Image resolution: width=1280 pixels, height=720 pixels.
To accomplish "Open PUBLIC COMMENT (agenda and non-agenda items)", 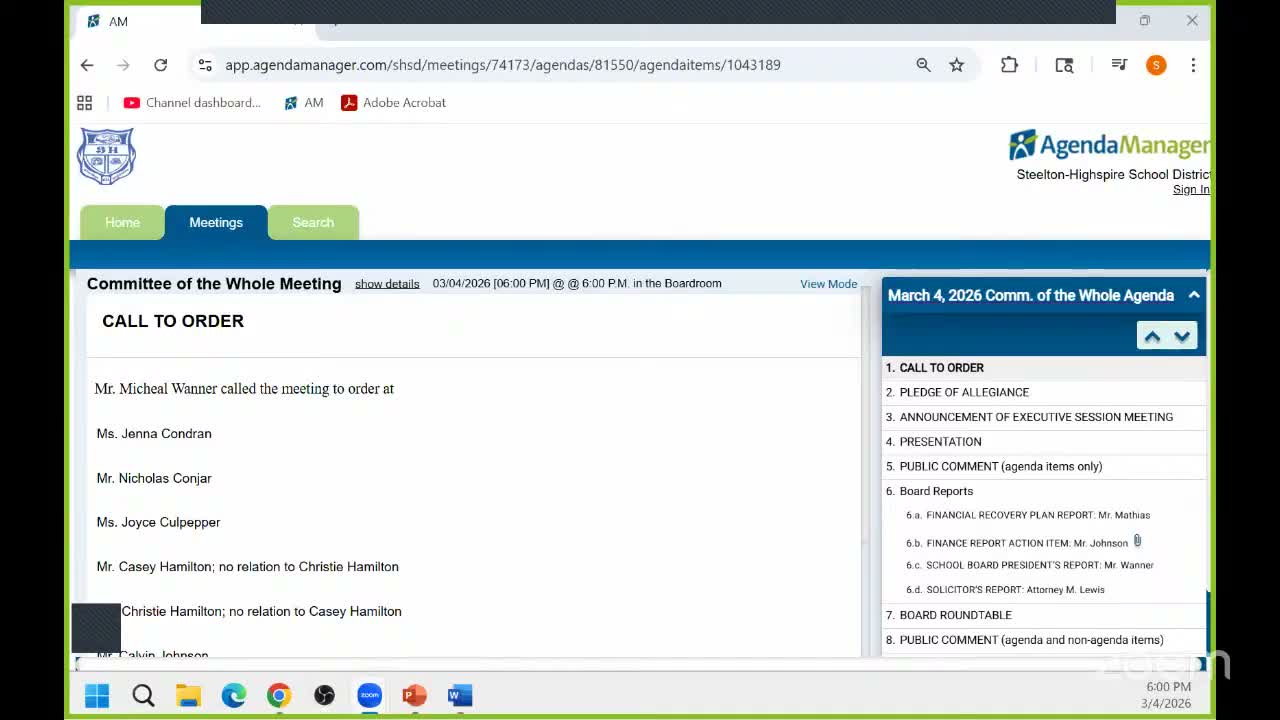I will coord(1044,640).
